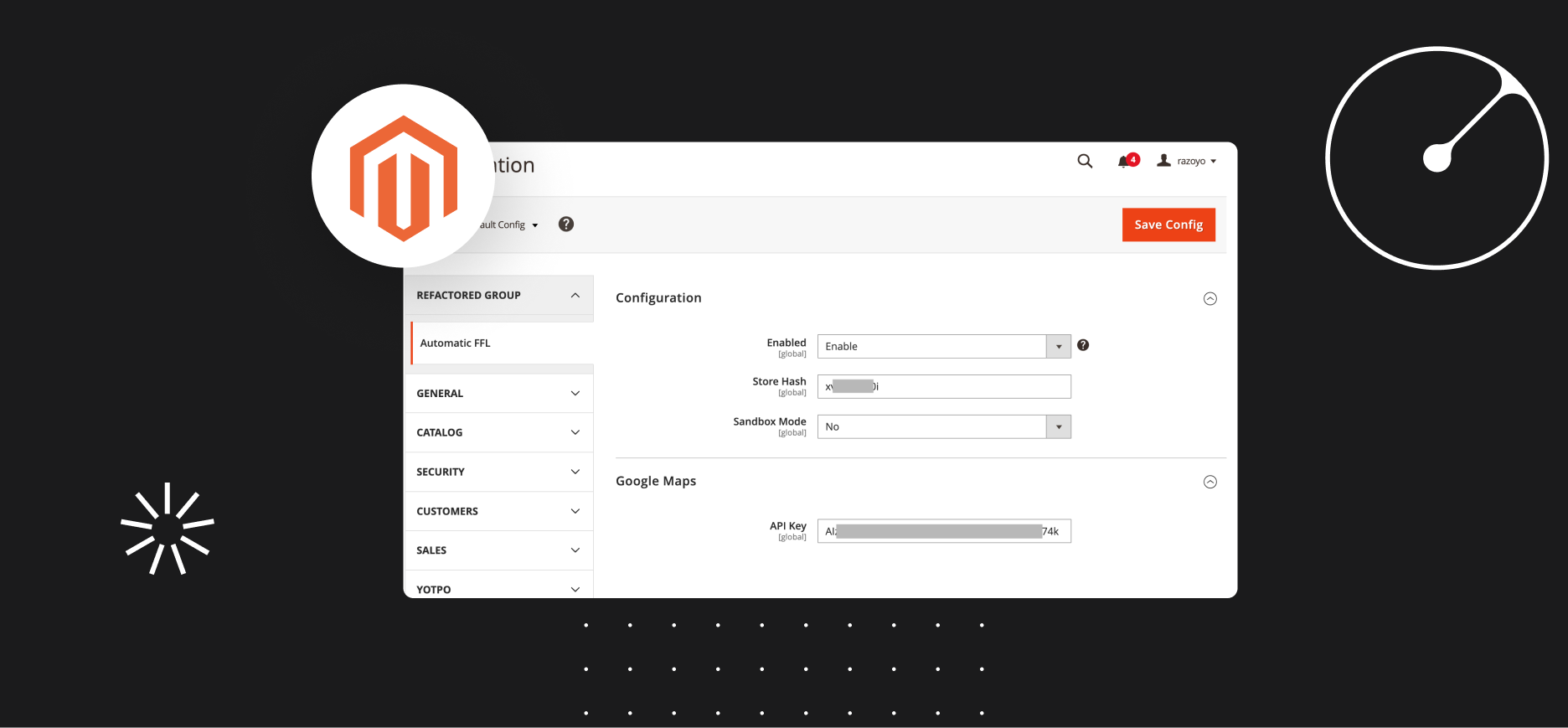
Task: Expand the Security menu section
Action: [x=499, y=472]
